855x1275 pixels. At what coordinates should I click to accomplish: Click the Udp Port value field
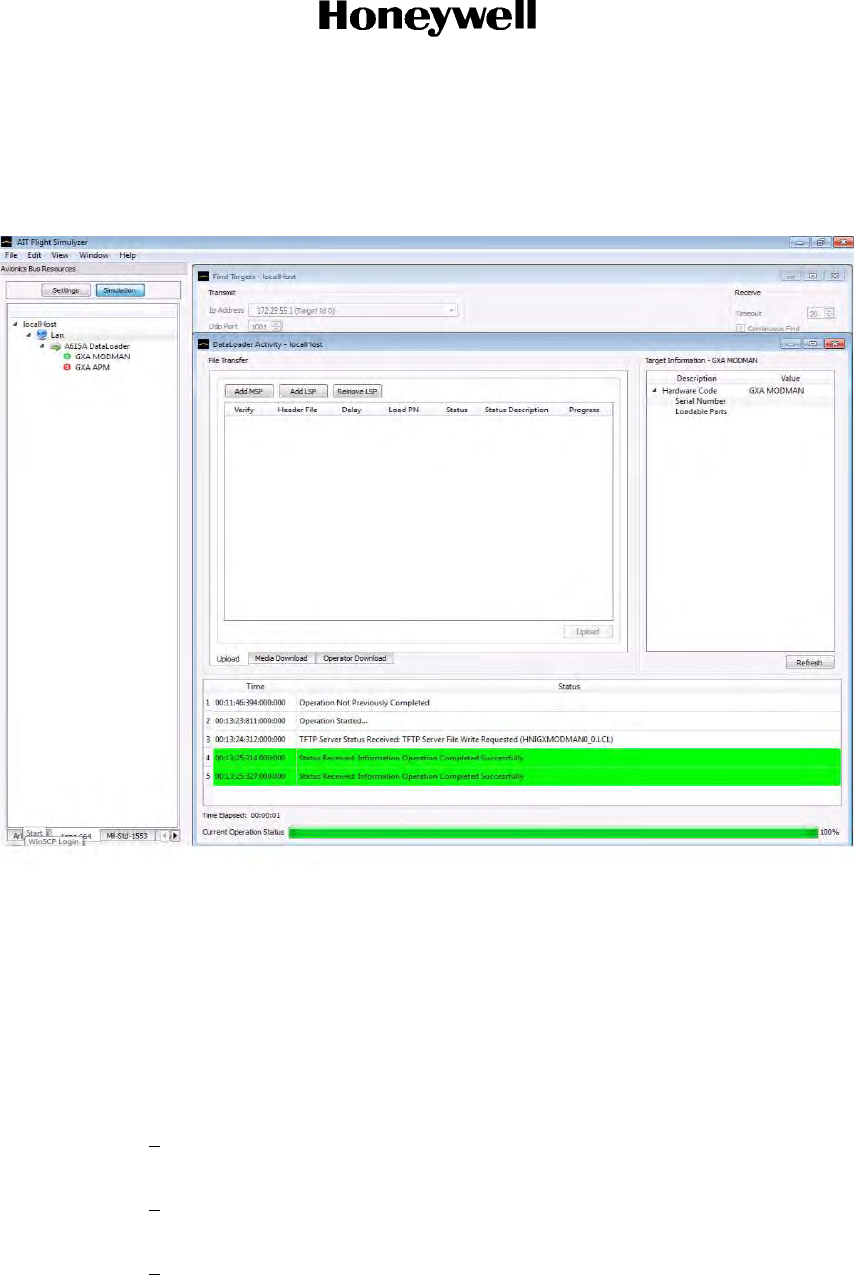260,326
